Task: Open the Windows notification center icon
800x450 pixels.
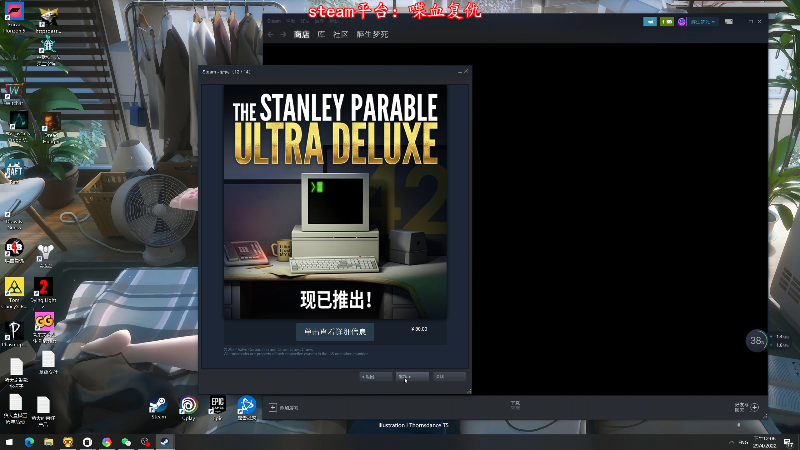Action: pyautogui.click(x=788, y=442)
